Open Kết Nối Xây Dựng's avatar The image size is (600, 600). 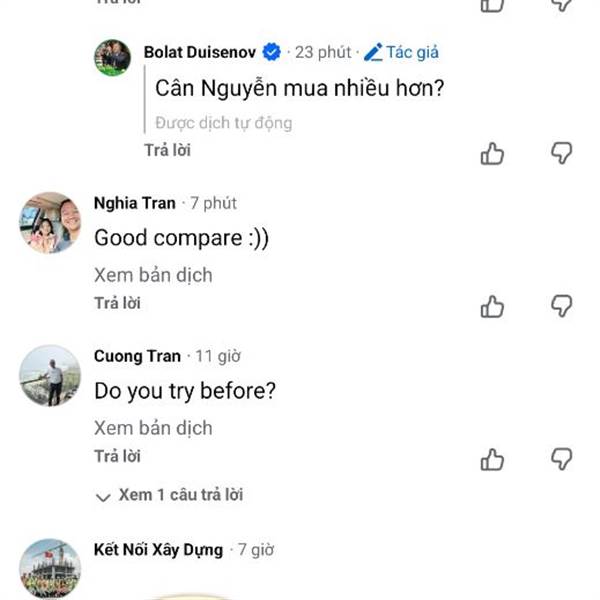pyautogui.click(x=49, y=568)
